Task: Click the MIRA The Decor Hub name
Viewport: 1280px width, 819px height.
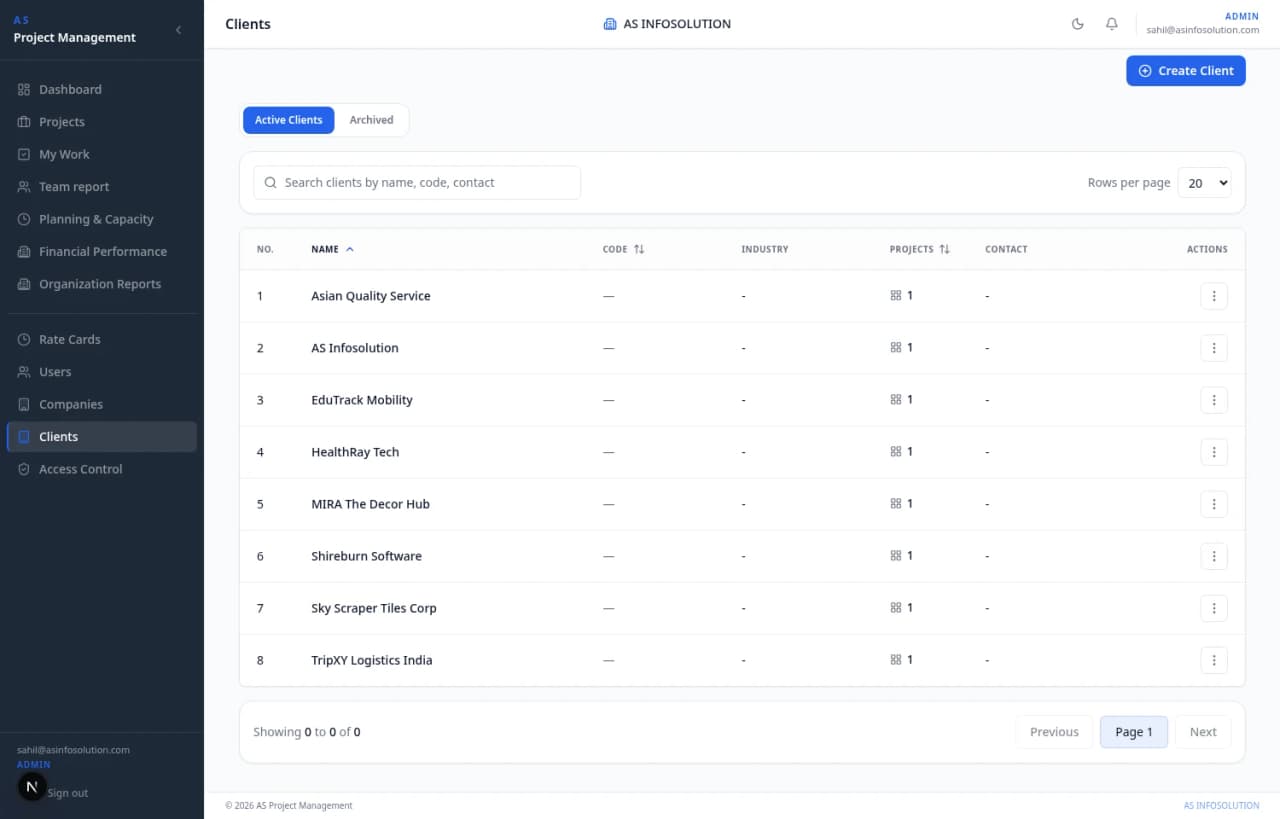Action: pyautogui.click(x=370, y=504)
